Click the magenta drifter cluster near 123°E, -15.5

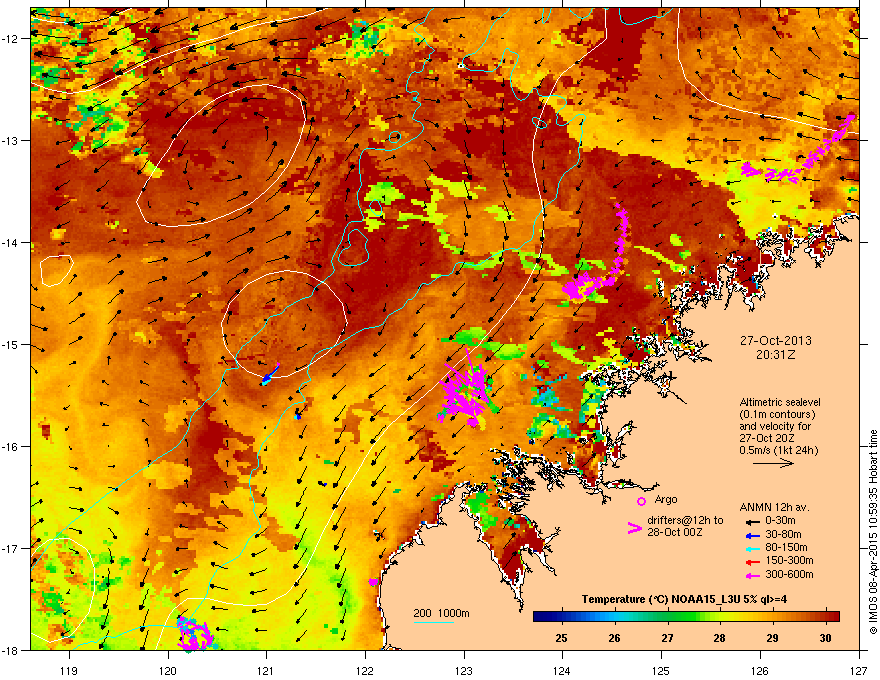pyautogui.click(x=467, y=393)
